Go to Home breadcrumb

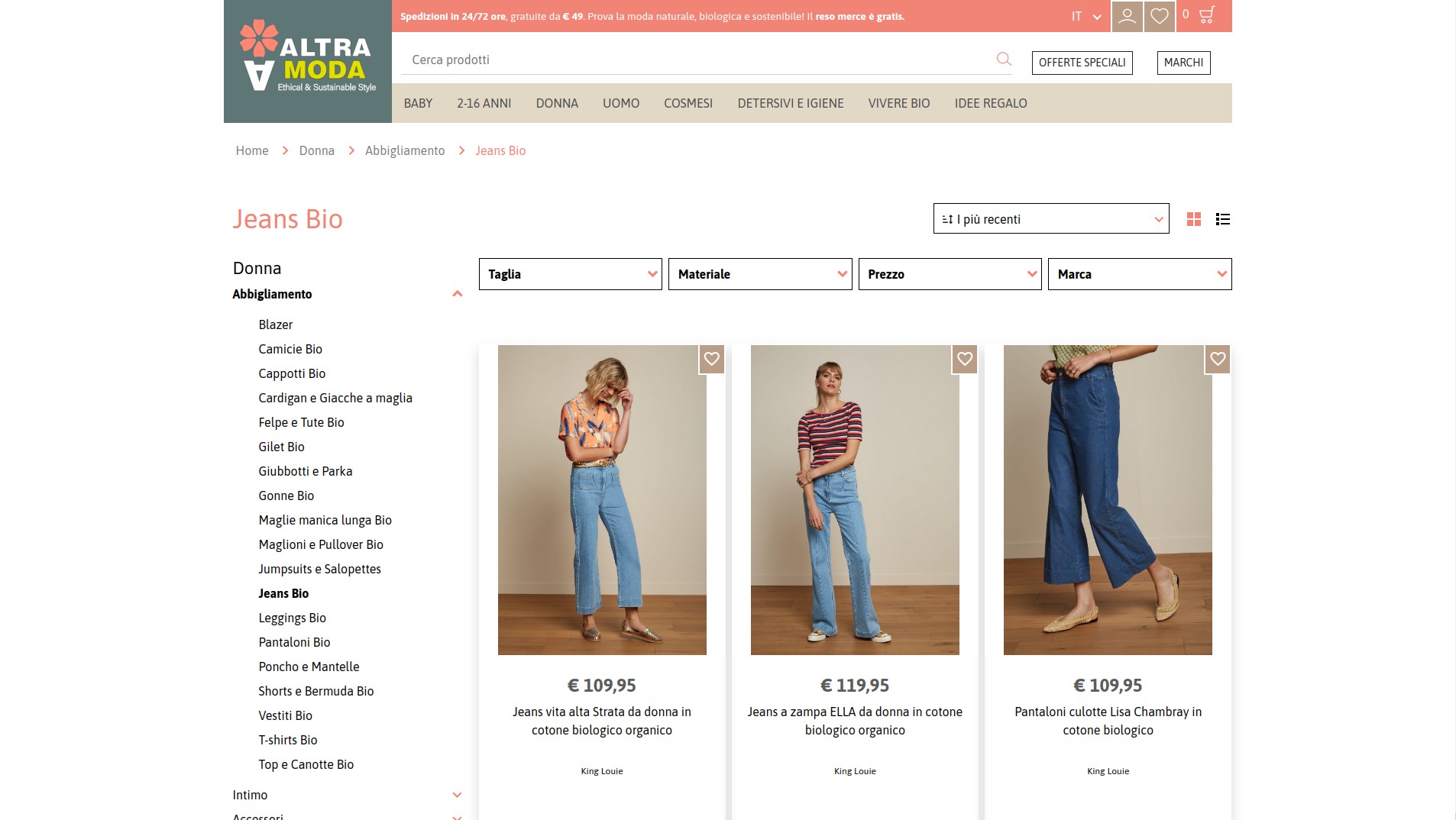tap(252, 150)
